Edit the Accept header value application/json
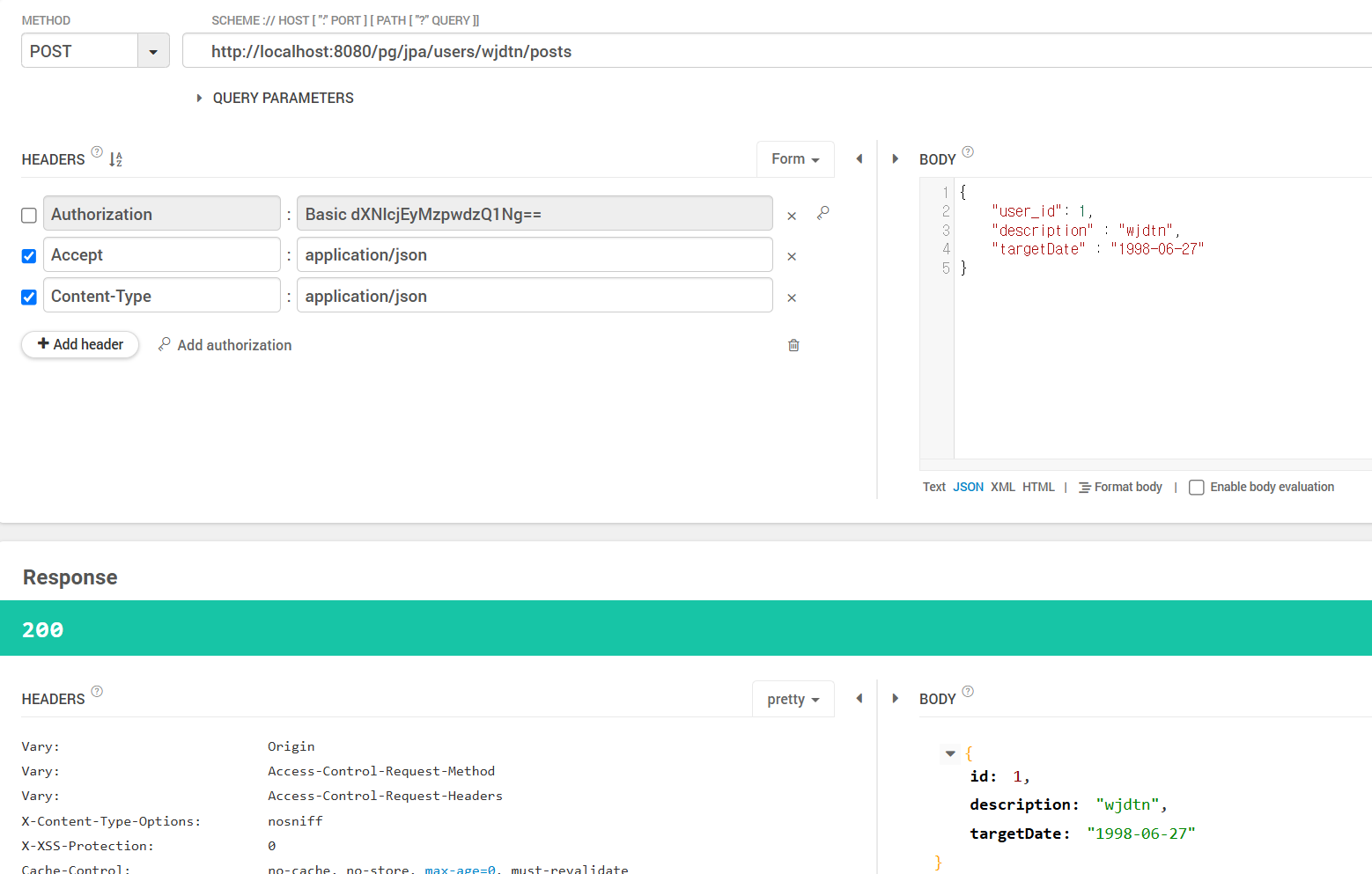This screenshot has width=1372, height=874. point(535,255)
